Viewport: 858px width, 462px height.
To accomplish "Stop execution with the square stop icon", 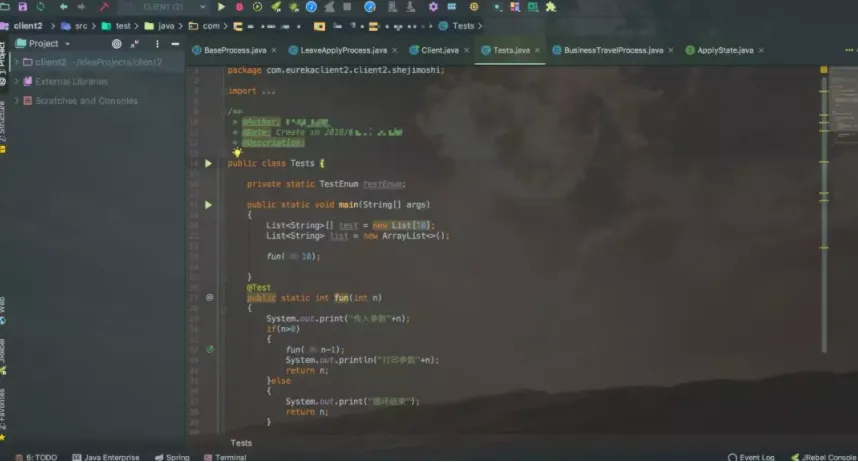I will [x=347, y=7].
